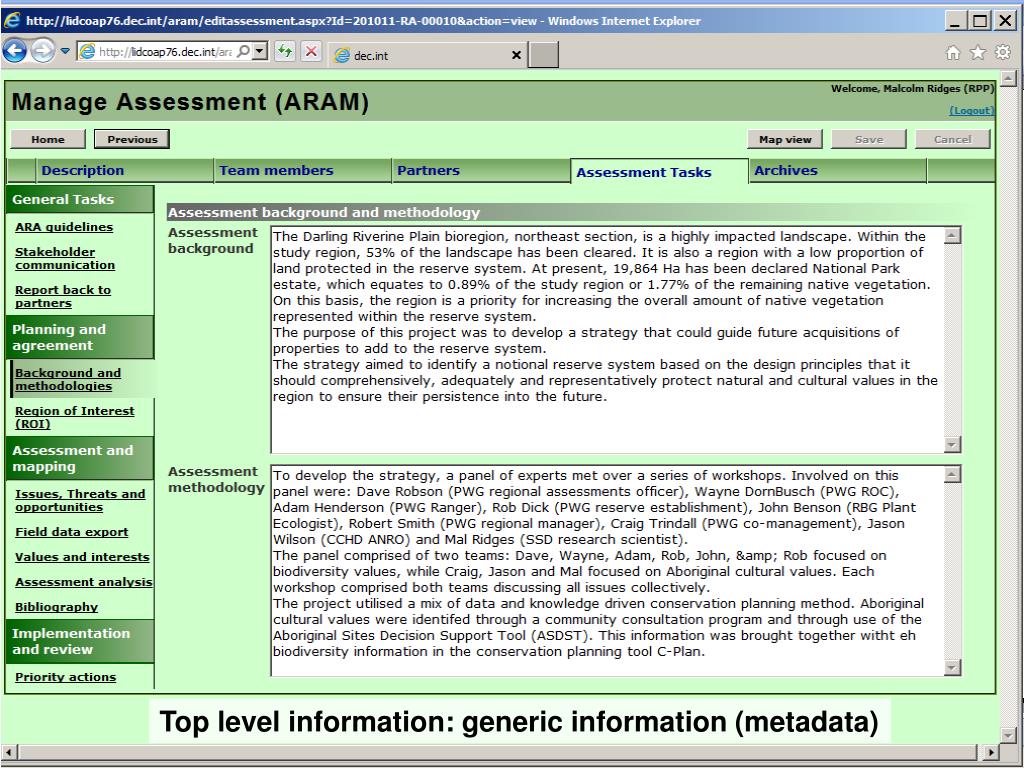Open Map view
1024x768 pixels.
(x=785, y=139)
